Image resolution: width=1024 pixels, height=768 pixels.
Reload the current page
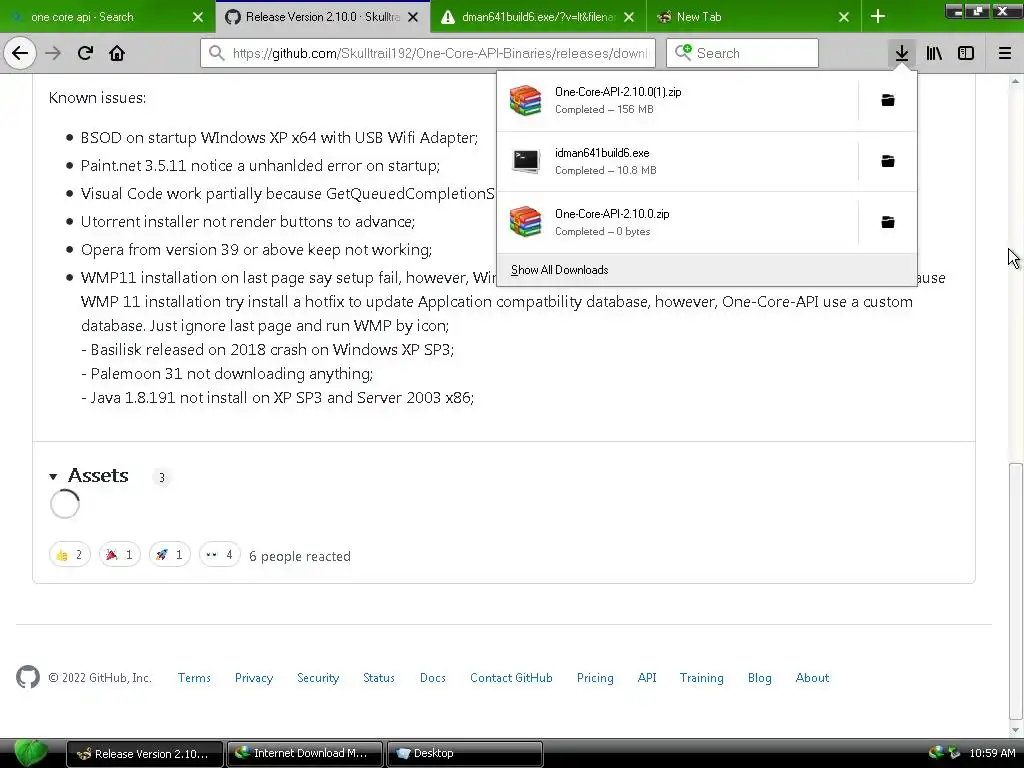coord(85,53)
